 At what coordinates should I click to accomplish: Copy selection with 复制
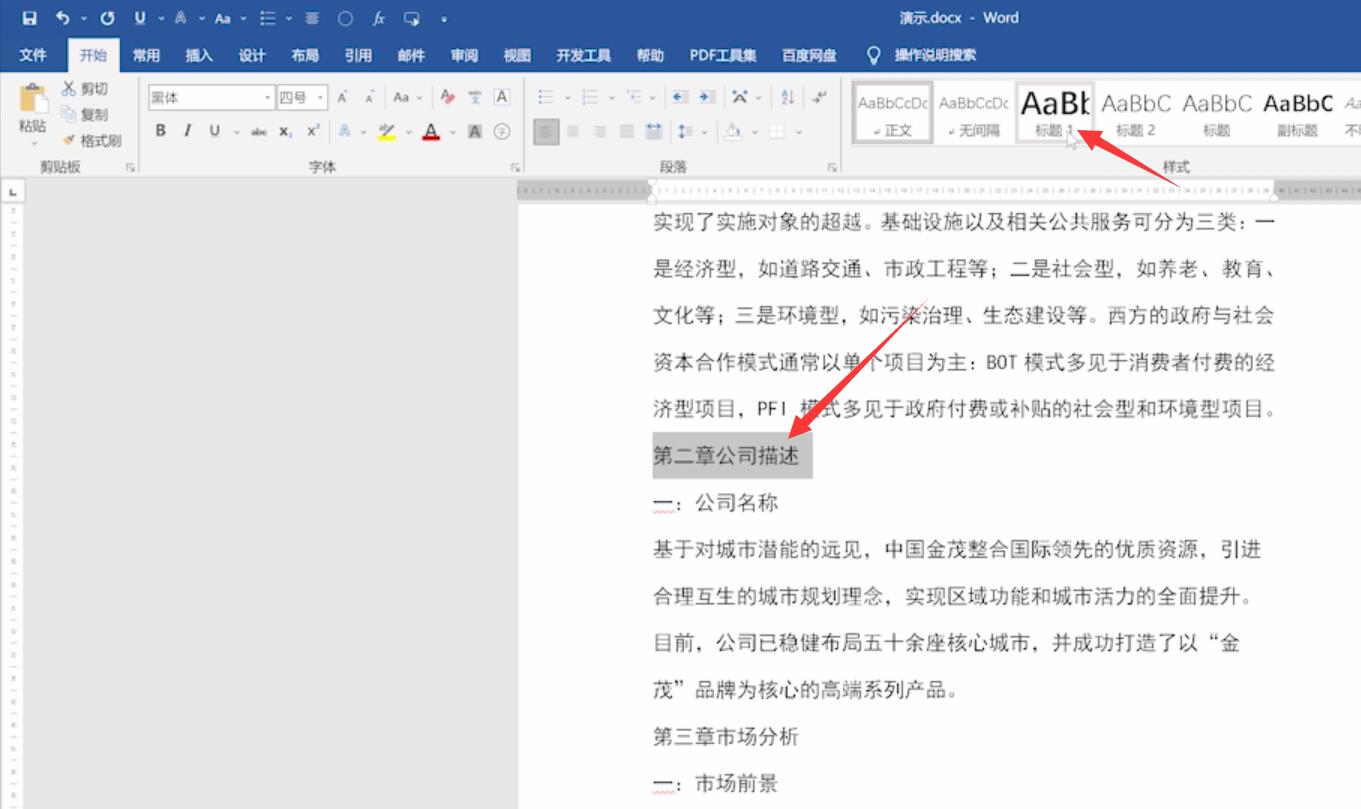click(x=85, y=115)
